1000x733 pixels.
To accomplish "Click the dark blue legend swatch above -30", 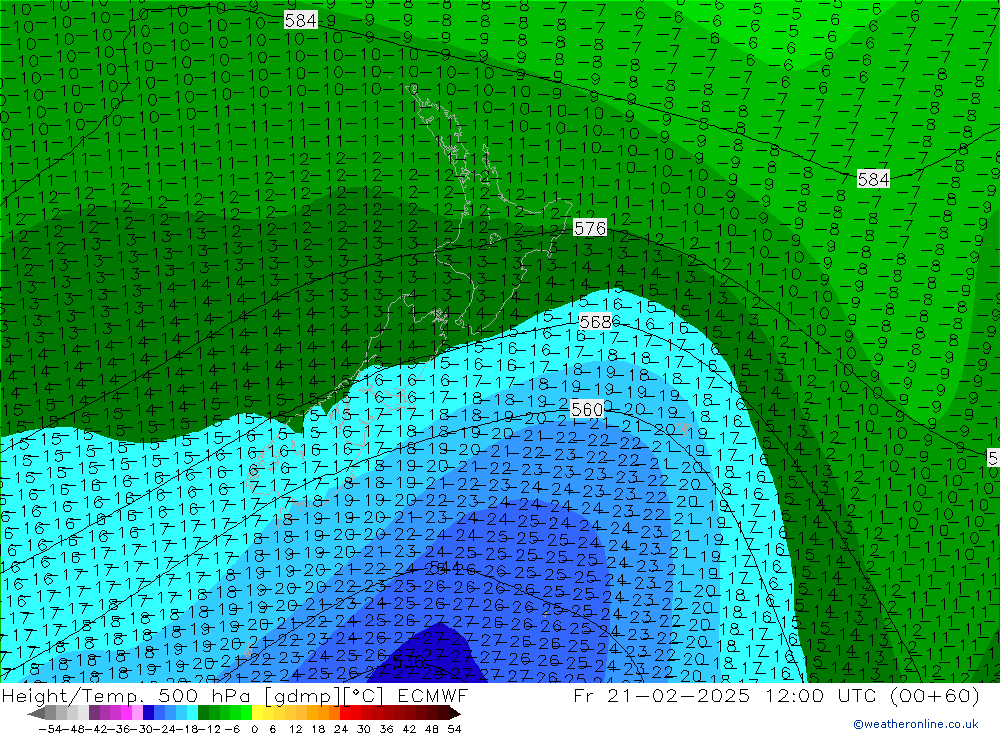I will [148, 713].
